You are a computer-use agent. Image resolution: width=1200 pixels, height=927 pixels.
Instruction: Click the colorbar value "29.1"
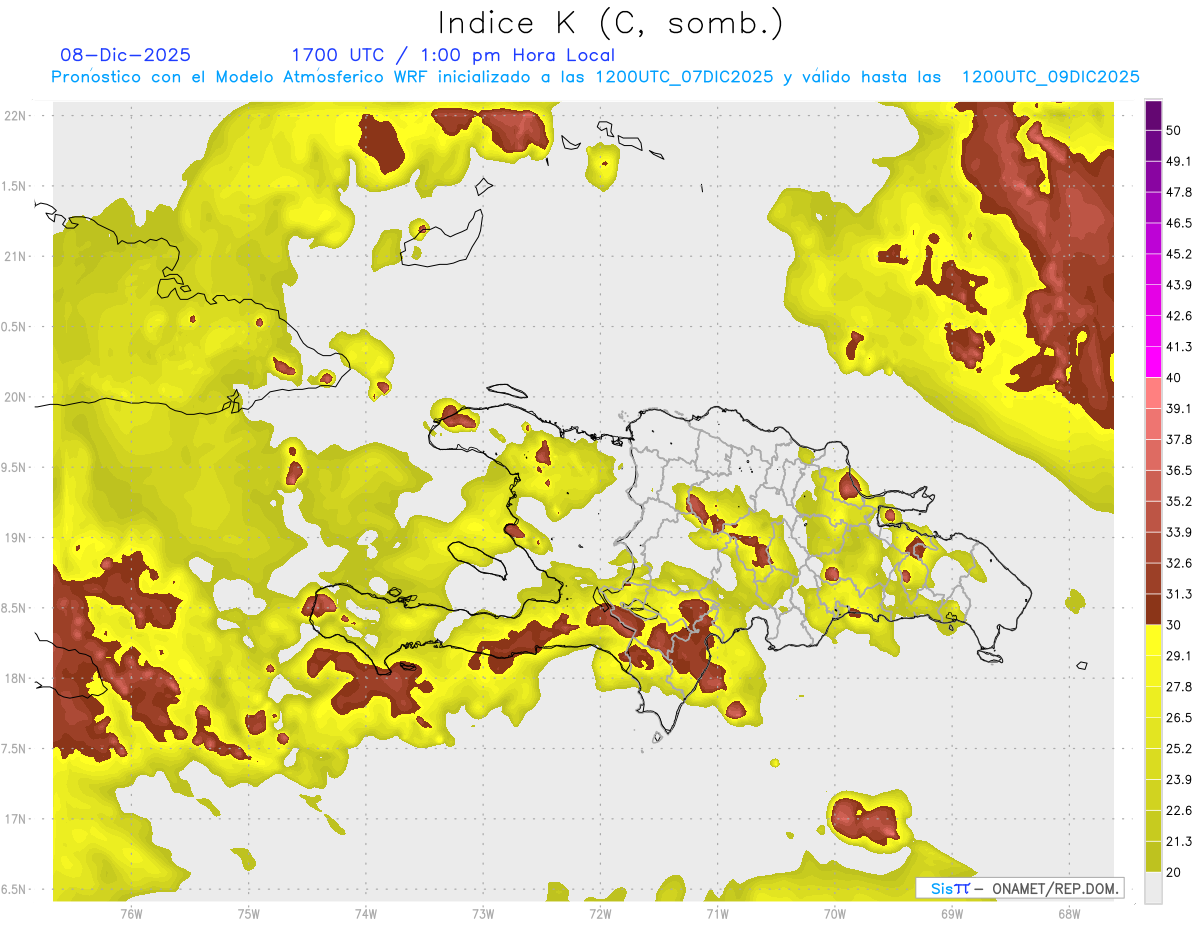pos(1179,656)
